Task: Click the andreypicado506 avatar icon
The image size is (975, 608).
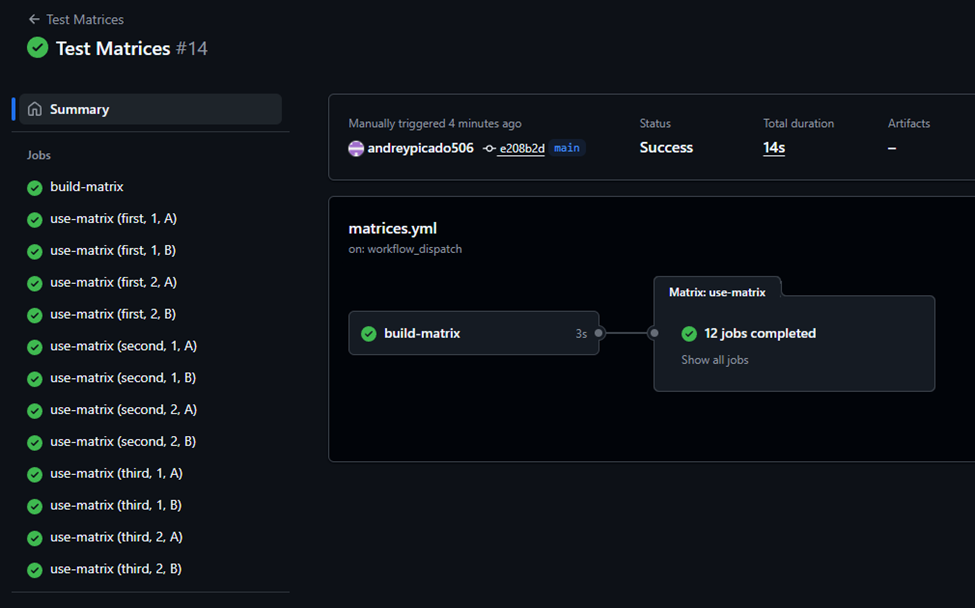Action: coord(356,148)
